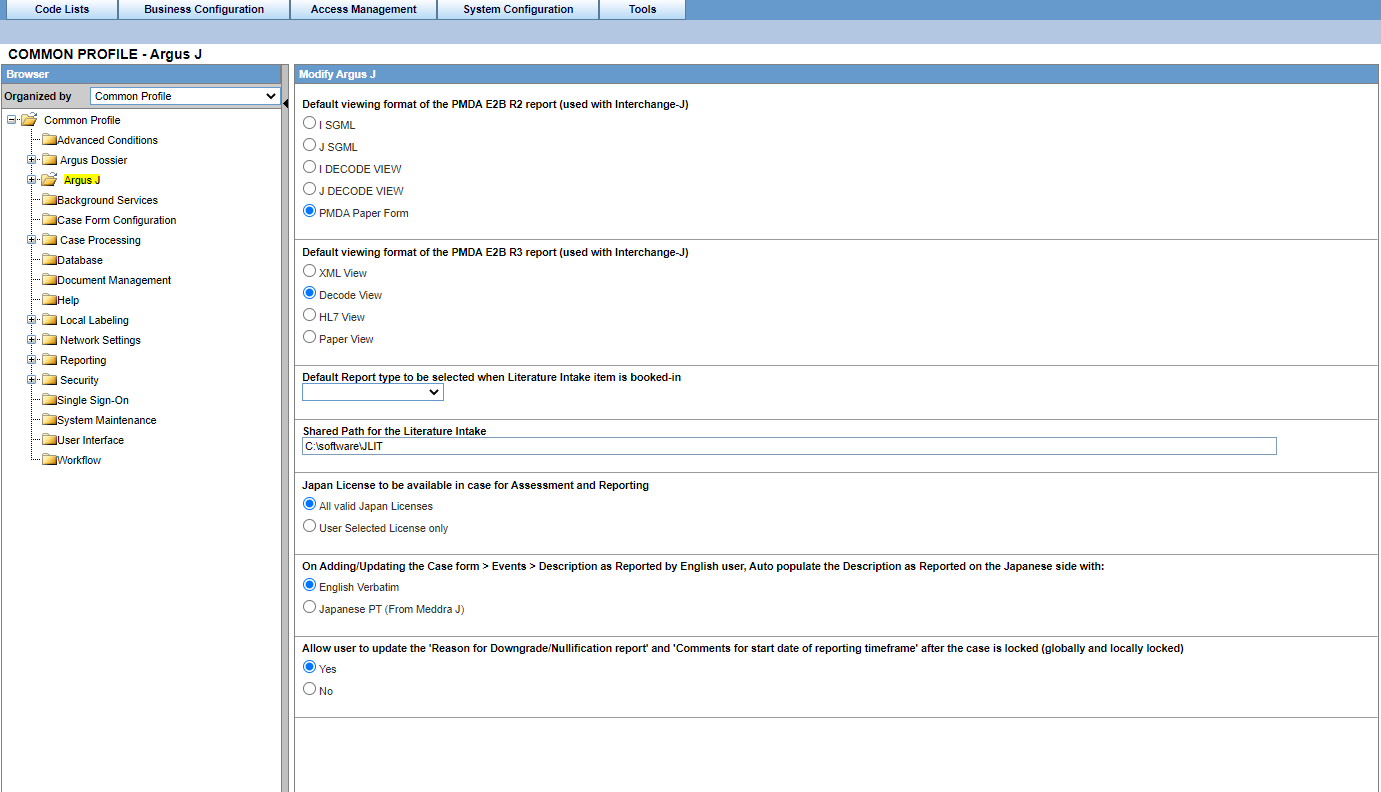Click the Argus Dossier folder icon
This screenshot has height=792, width=1381.
(49, 160)
